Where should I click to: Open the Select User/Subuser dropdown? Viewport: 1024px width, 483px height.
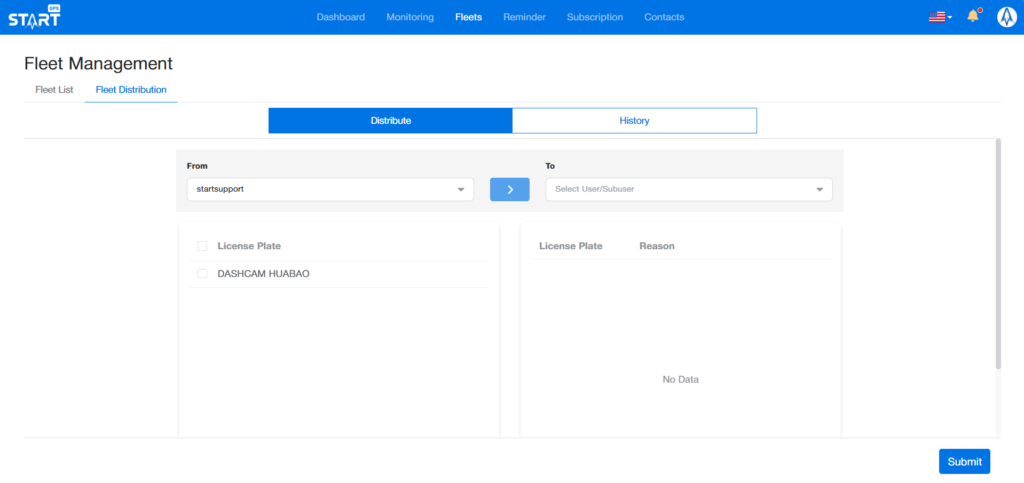[688, 189]
